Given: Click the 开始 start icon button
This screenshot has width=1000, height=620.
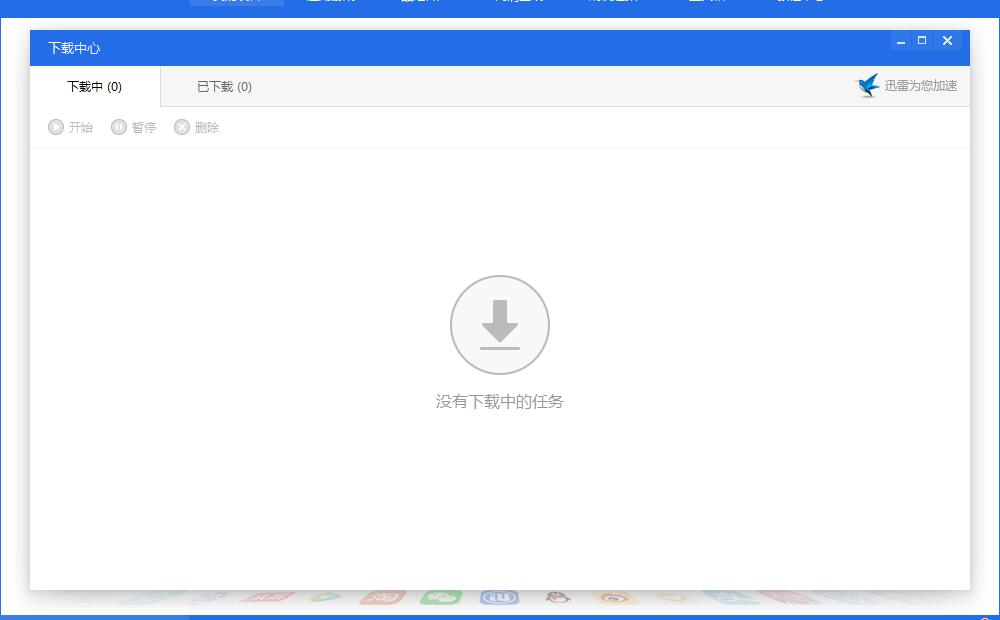Looking at the screenshot, I should 56,127.
